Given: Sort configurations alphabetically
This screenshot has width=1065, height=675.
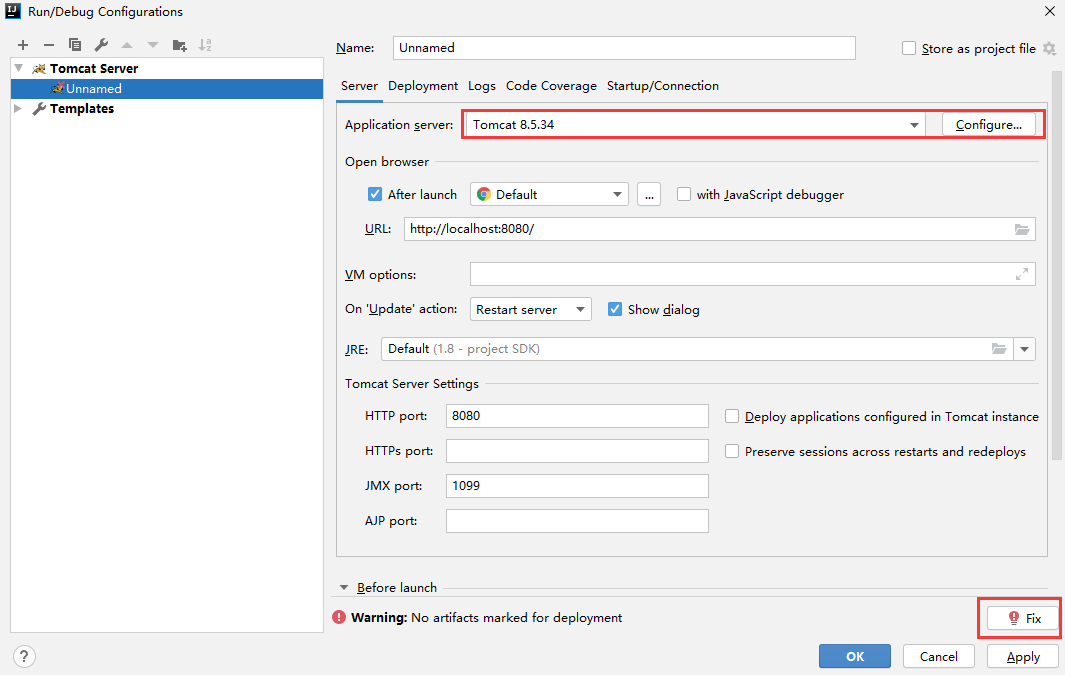Looking at the screenshot, I should (x=205, y=45).
